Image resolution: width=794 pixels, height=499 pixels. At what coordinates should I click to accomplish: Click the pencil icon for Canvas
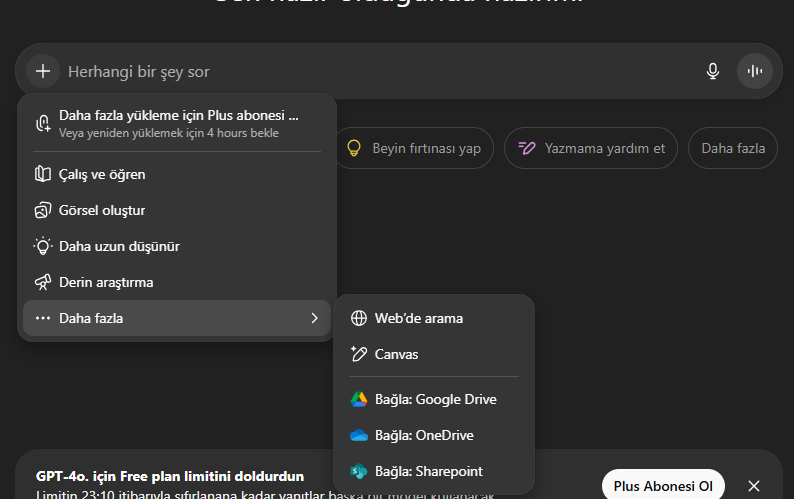click(x=359, y=354)
